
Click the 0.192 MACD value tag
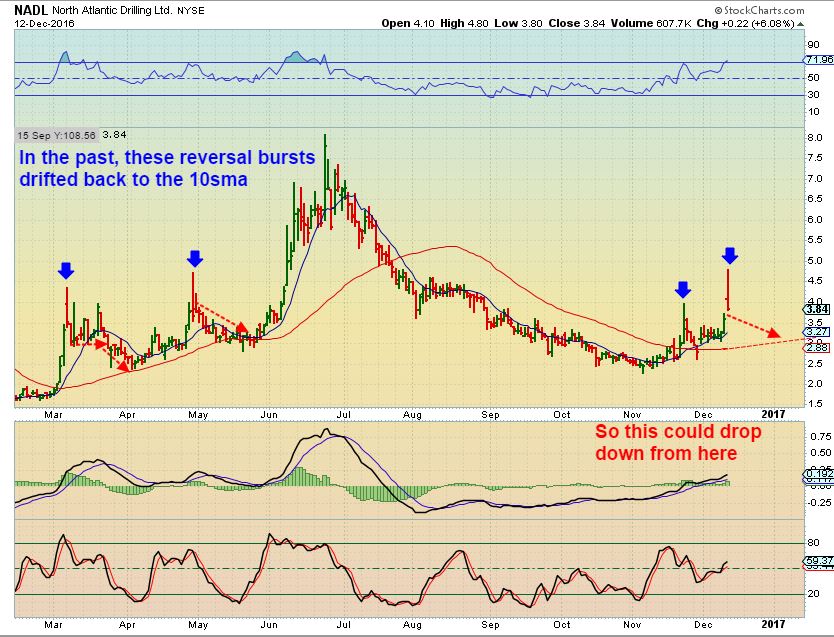[x=819, y=473]
